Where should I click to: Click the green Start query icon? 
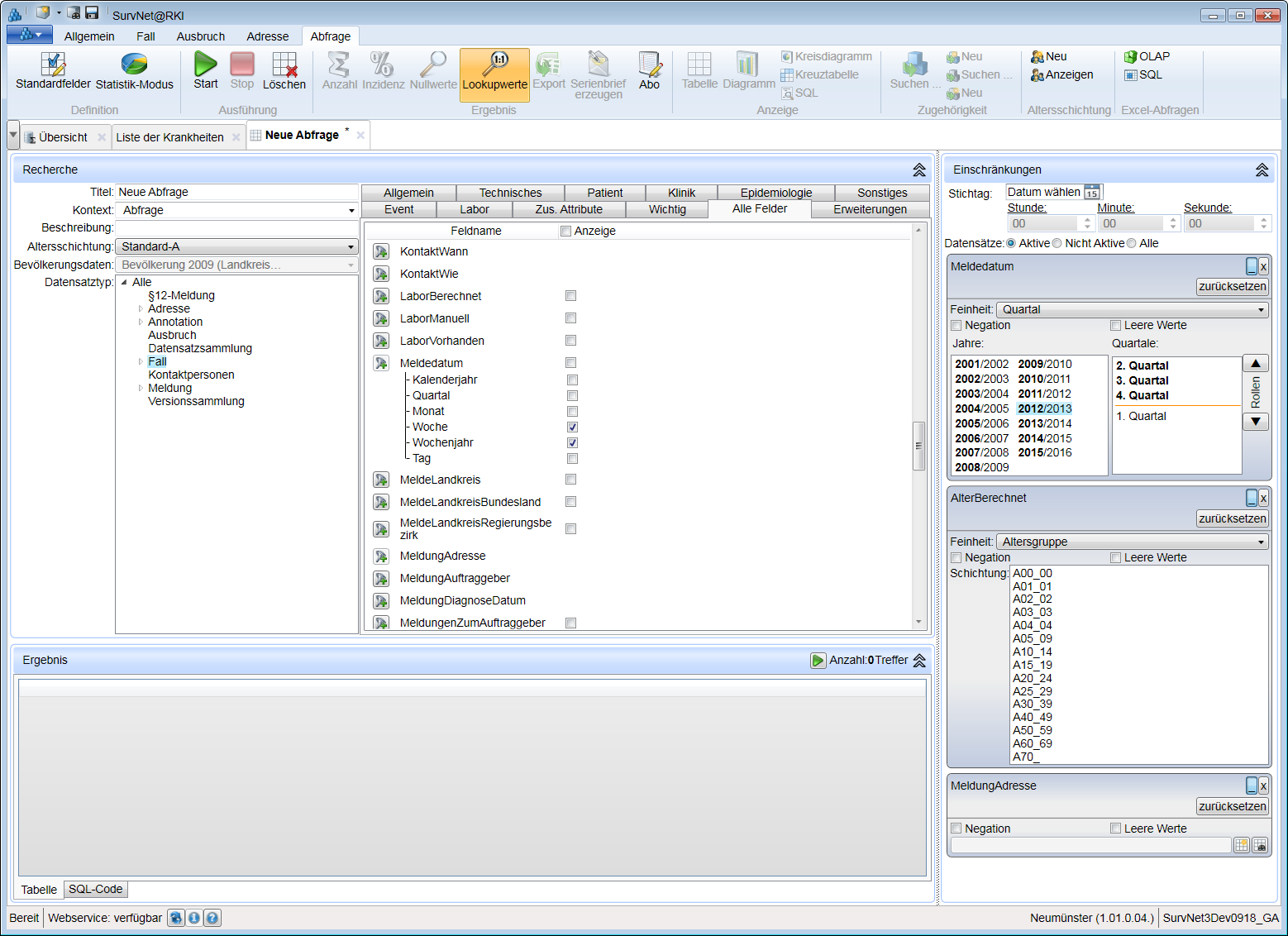click(205, 64)
